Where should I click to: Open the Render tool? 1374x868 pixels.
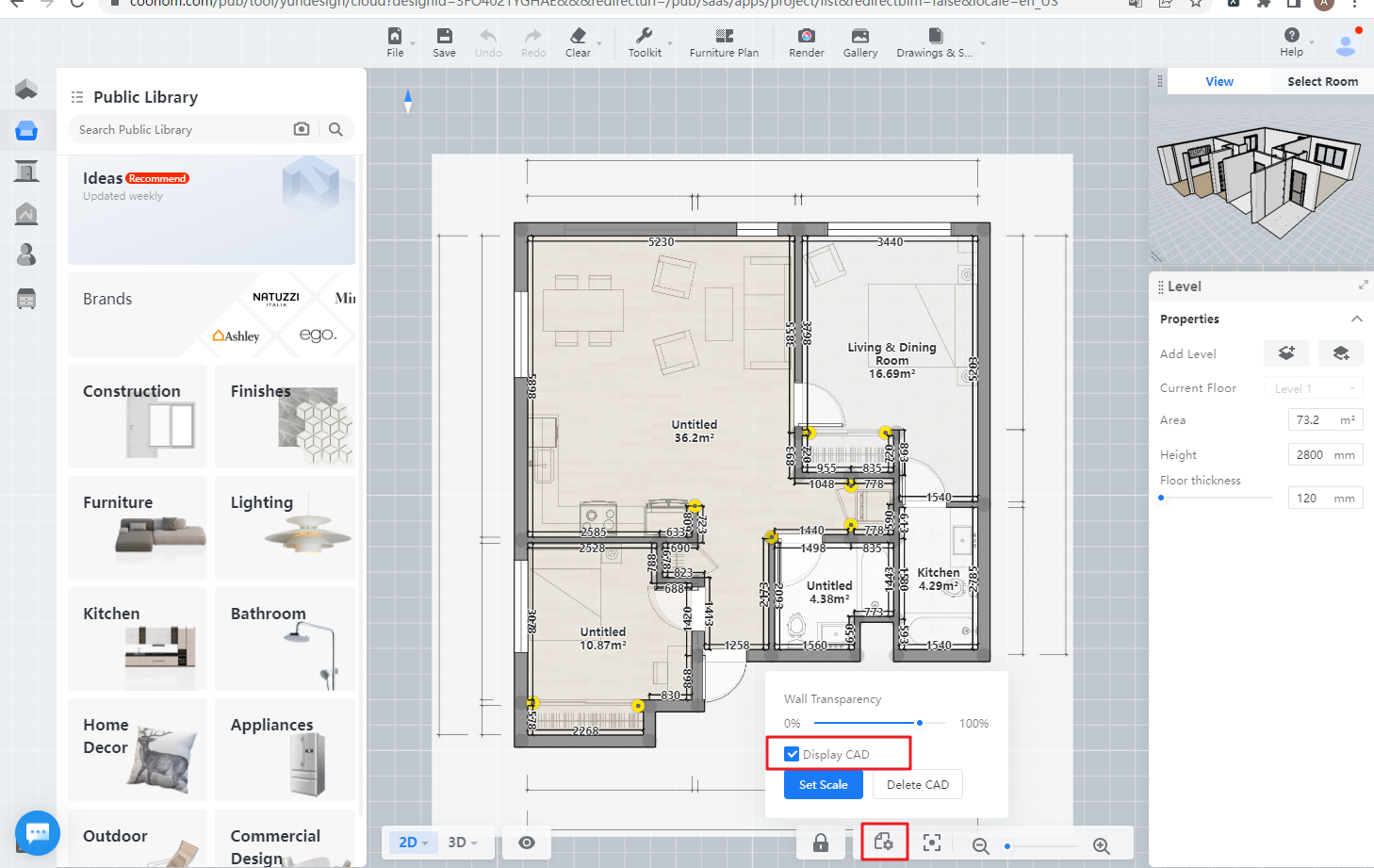pyautogui.click(x=806, y=37)
